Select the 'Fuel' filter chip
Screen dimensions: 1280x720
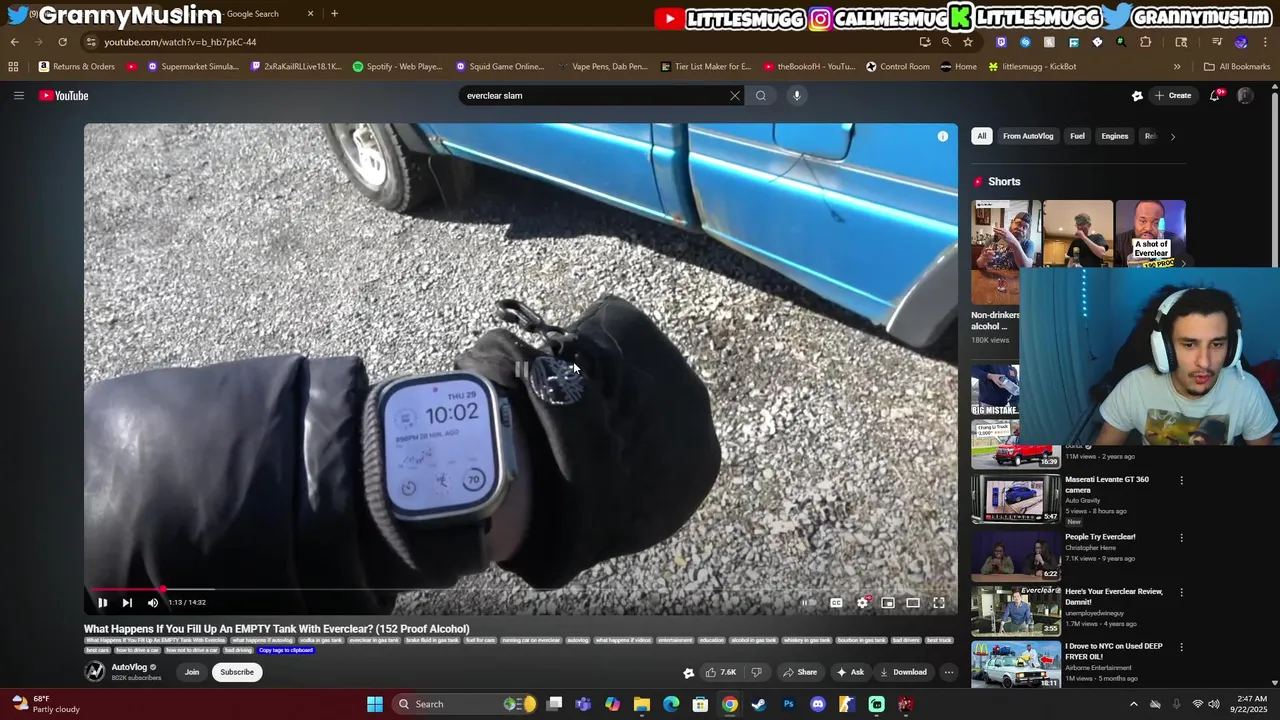[1077, 136]
